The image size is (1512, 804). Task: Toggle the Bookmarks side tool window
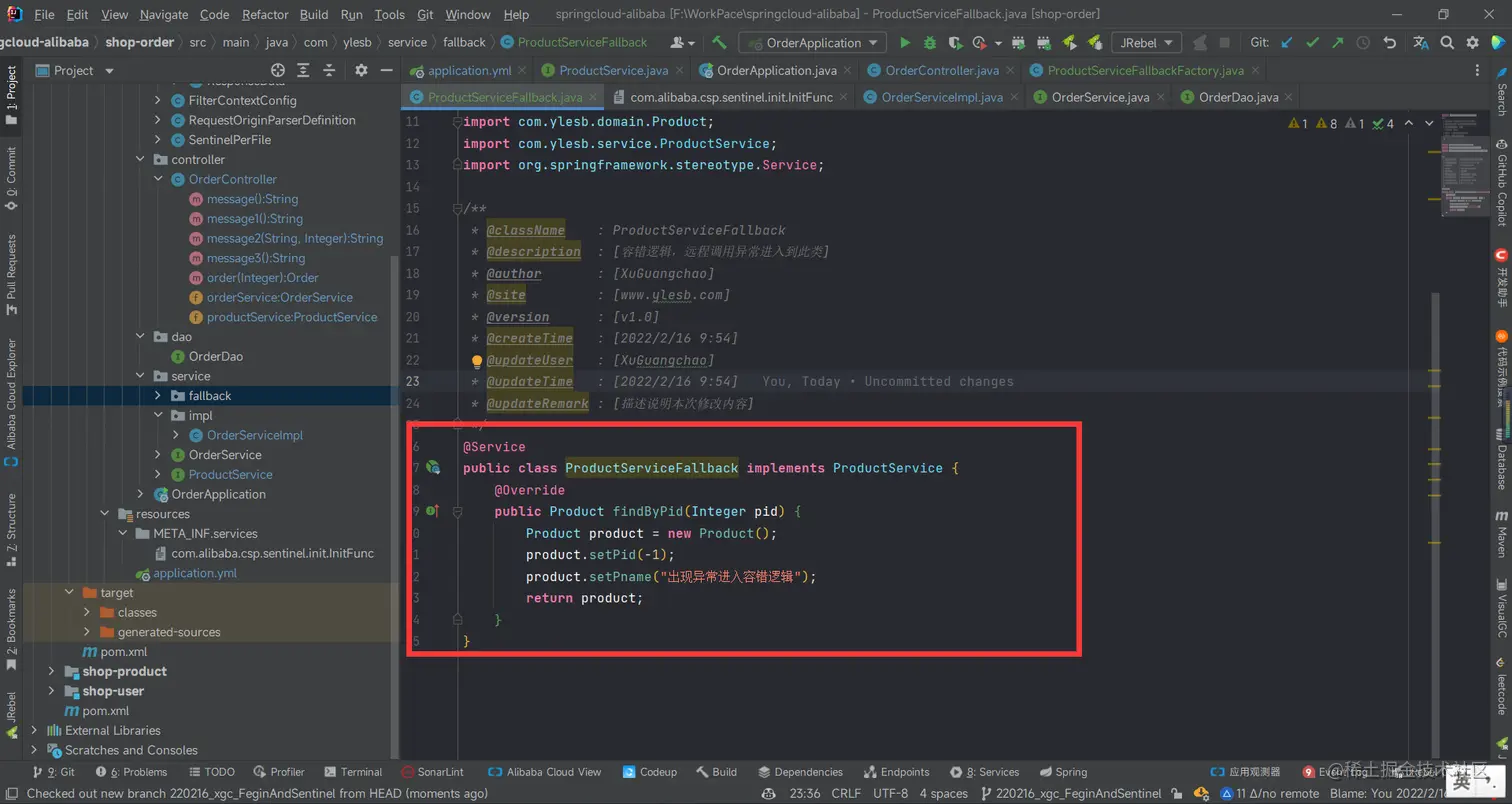click(11, 629)
